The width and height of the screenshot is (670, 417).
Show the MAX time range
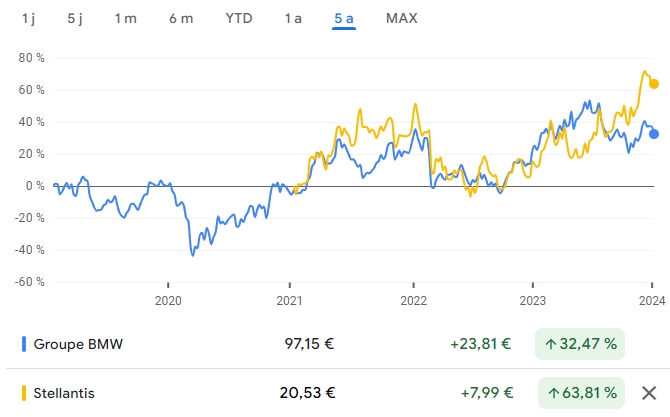[x=401, y=18]
